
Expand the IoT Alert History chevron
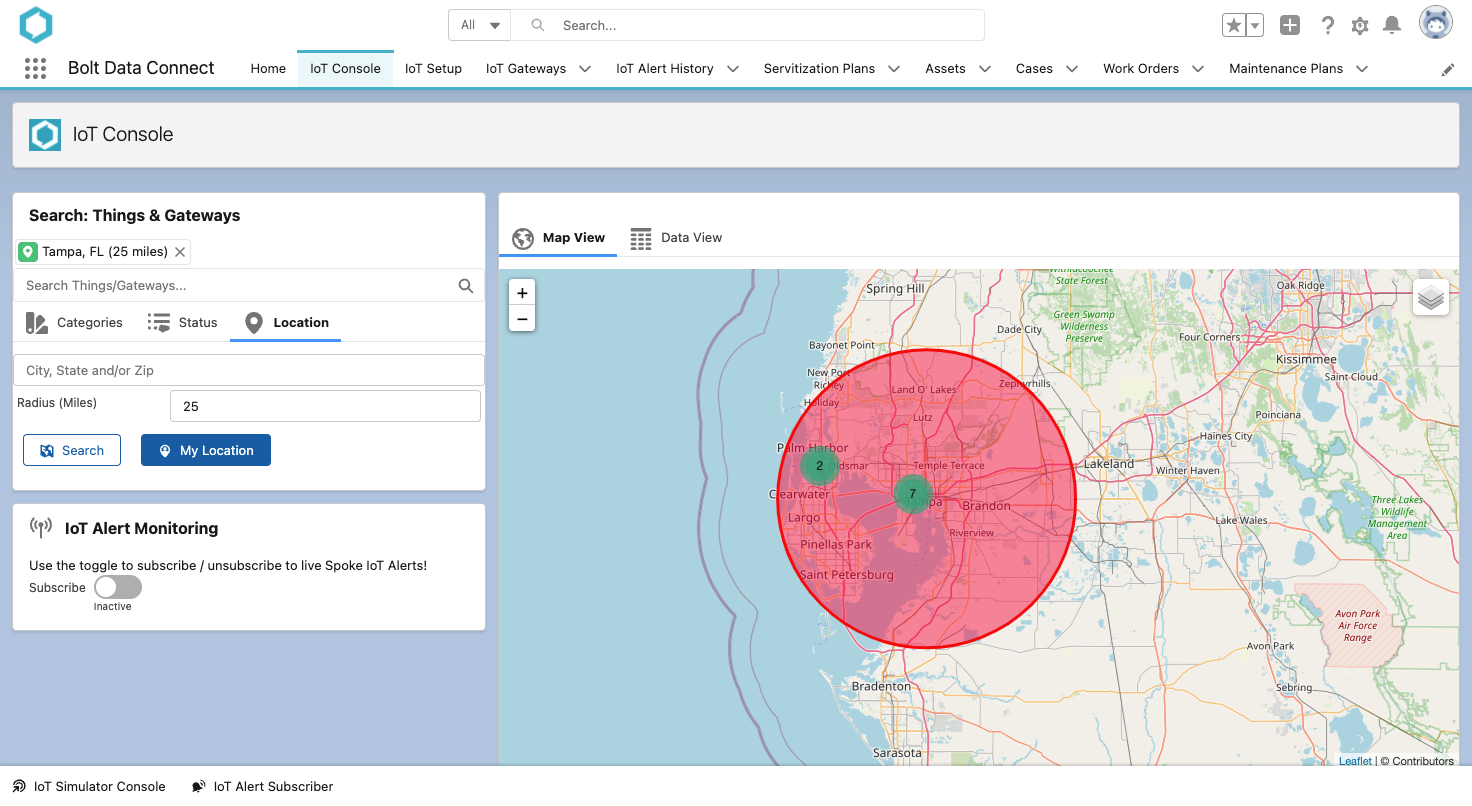coord(733,69)
